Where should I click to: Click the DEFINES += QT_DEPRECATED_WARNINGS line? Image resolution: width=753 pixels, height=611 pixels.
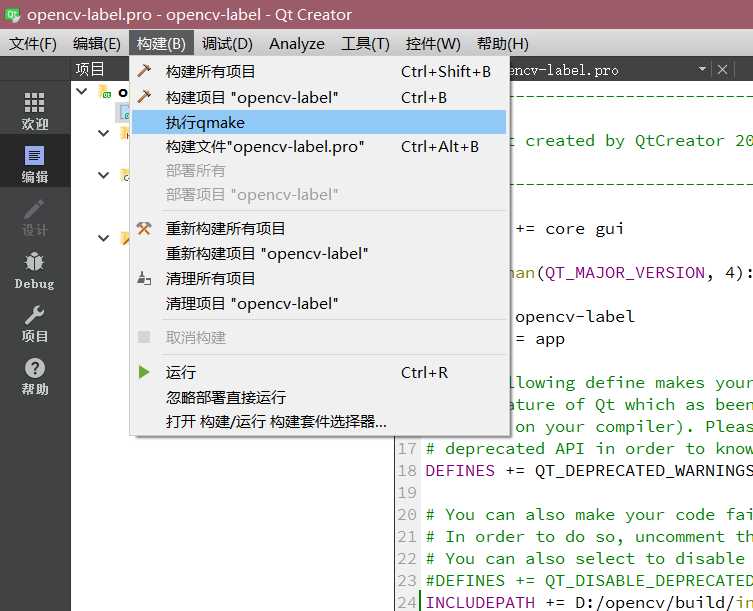589,471
